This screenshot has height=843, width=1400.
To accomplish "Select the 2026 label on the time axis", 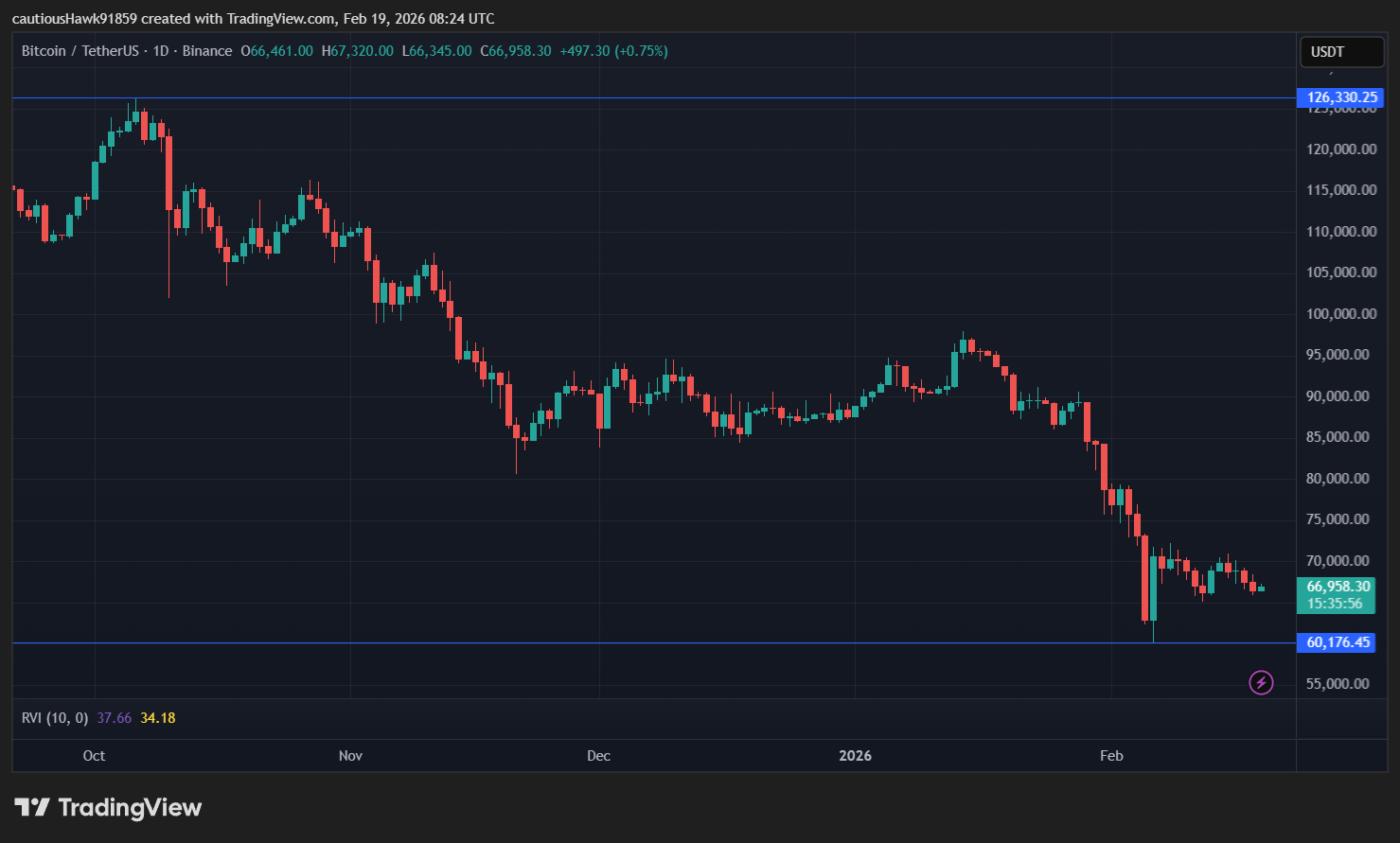I will (855, 755).
